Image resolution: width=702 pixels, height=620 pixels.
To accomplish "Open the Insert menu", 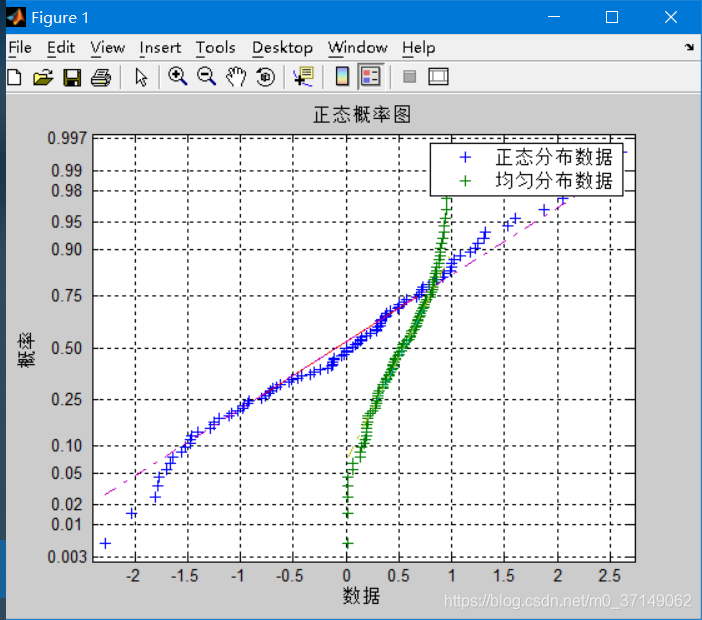I will coord(160,47).
